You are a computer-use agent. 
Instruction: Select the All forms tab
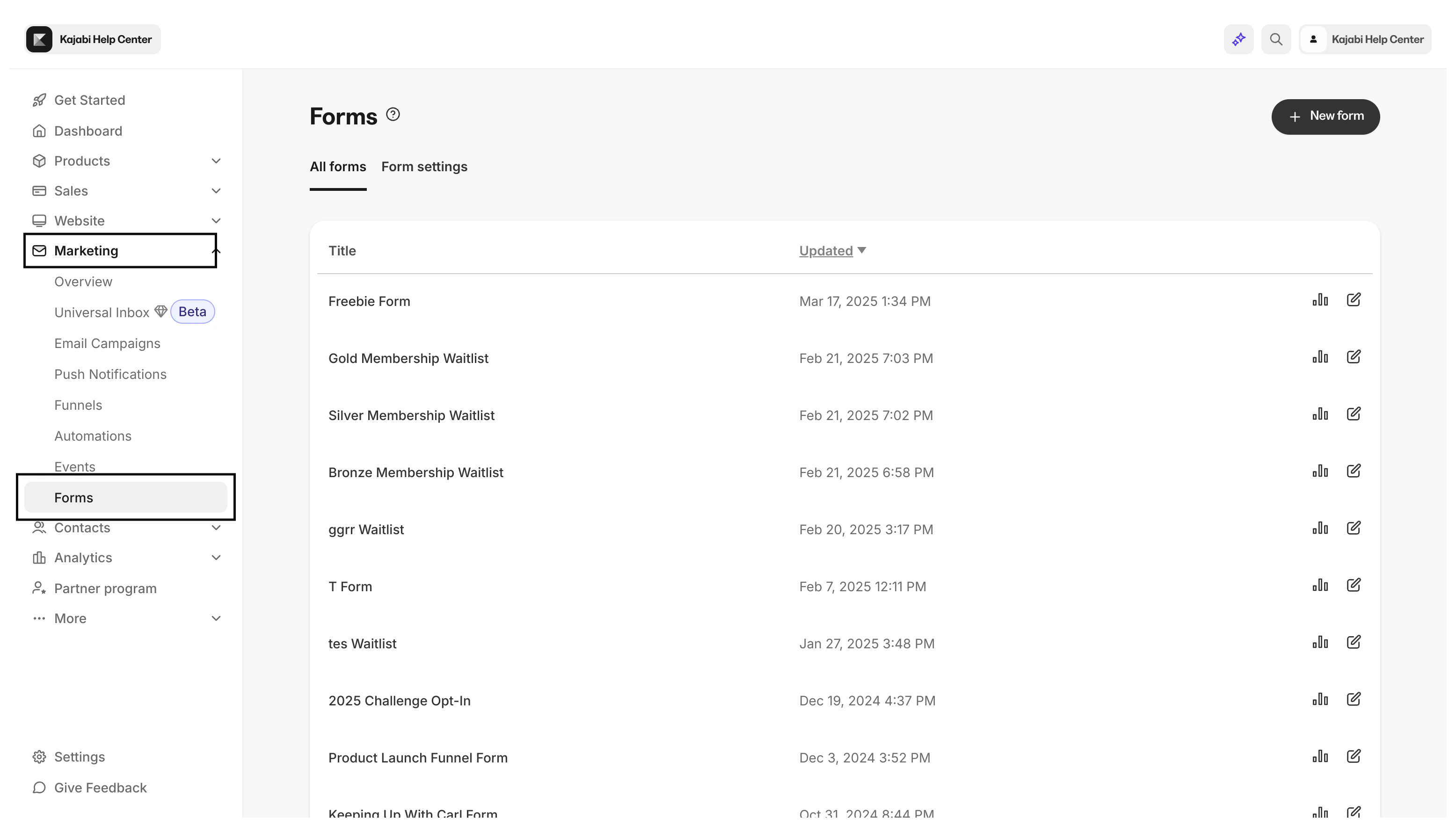[x=337, y=167]
